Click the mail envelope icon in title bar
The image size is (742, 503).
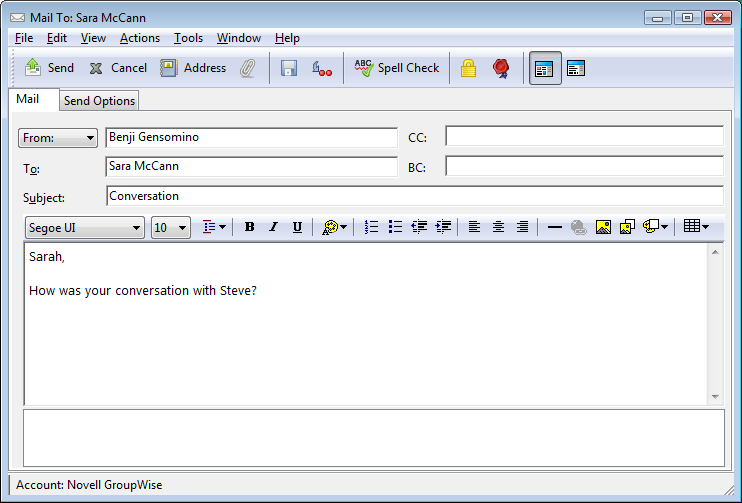pyautogui.click(x=18, y=18)
